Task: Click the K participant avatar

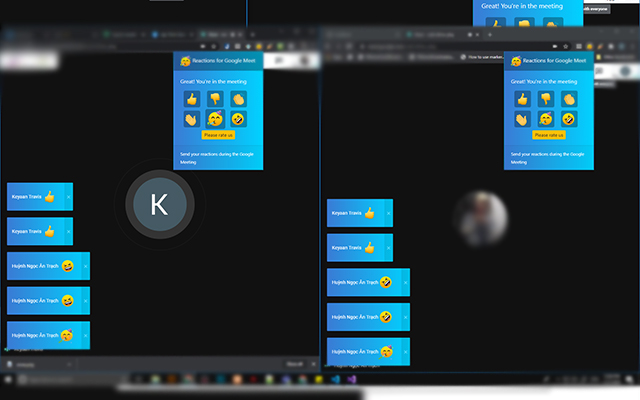Action: pyautogui.click(x=158, y=204)
